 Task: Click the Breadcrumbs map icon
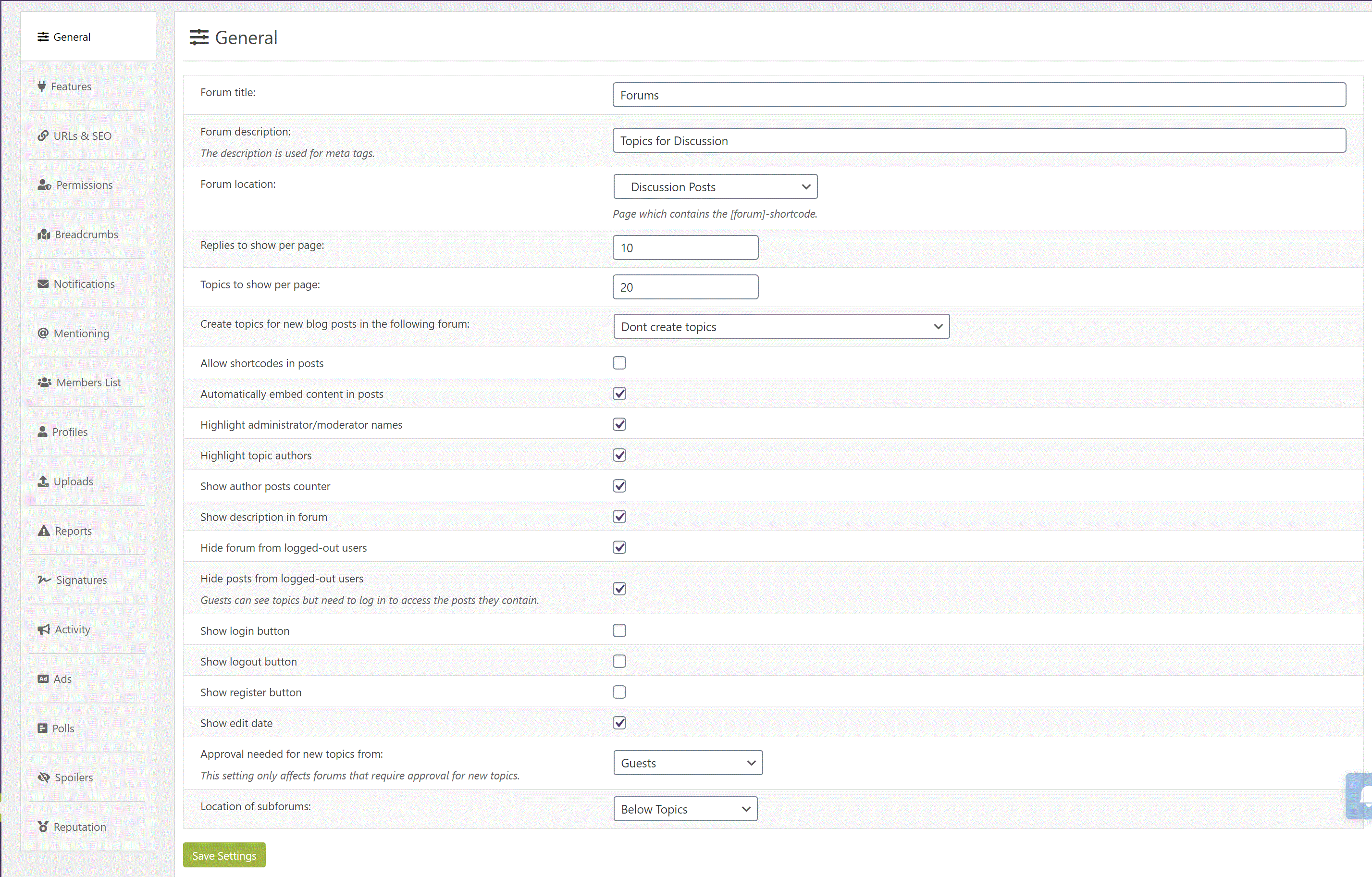(44, 234)
